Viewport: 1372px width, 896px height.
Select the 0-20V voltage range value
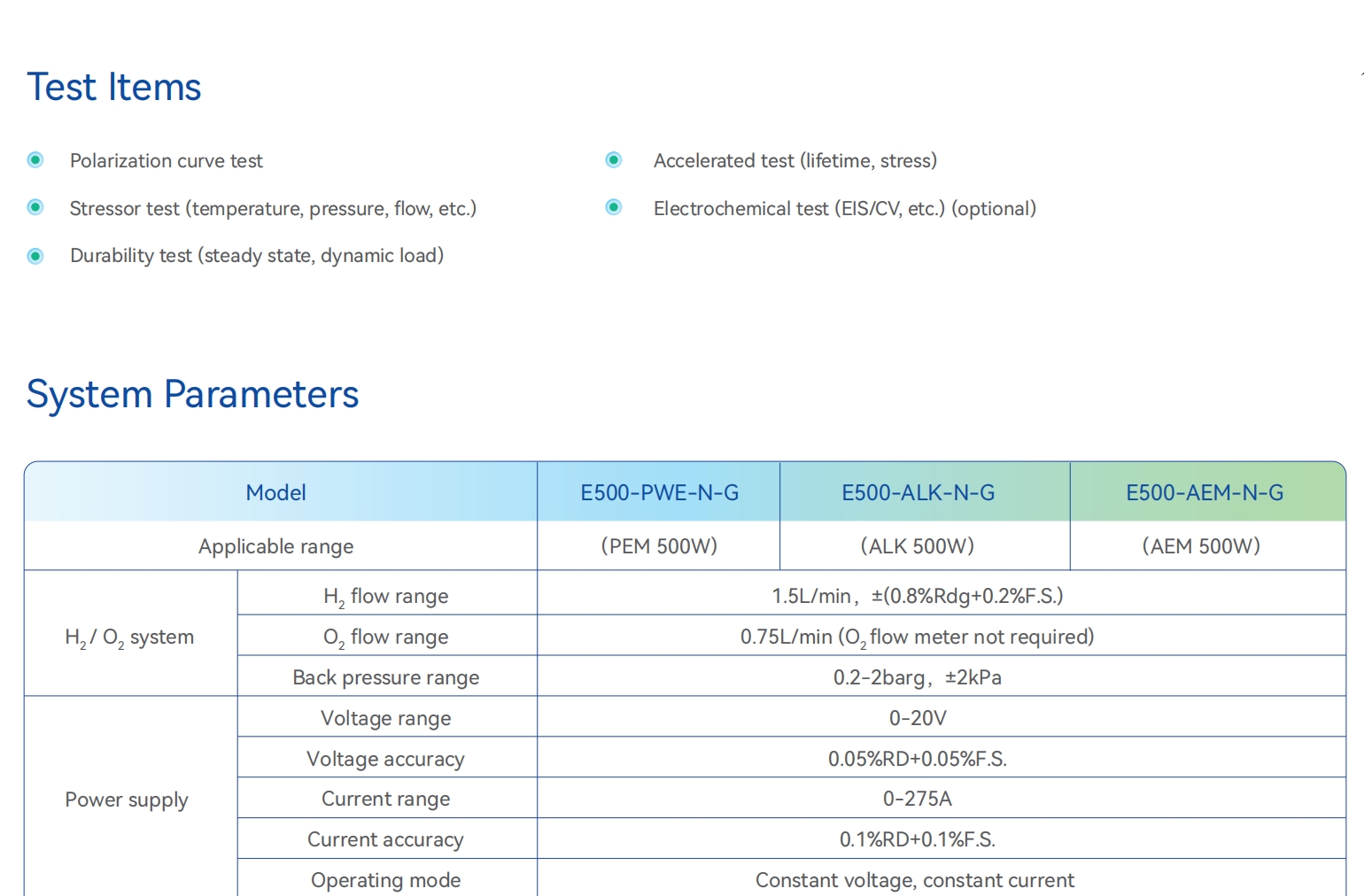pos(918,718)
